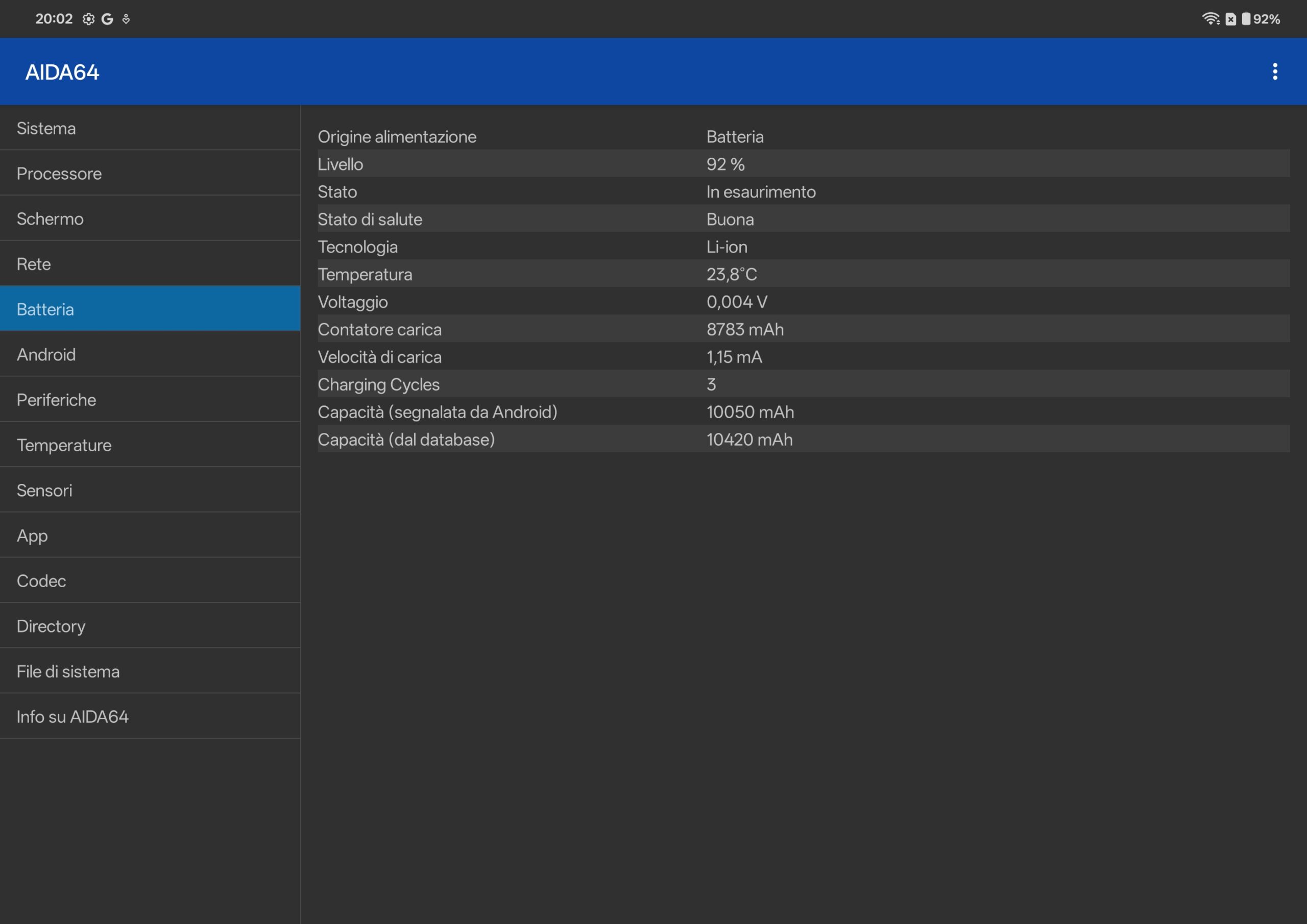This screenshot has height=924, width=1307.
Task: Select Codec in the sidebar
Action: point(150,581)
